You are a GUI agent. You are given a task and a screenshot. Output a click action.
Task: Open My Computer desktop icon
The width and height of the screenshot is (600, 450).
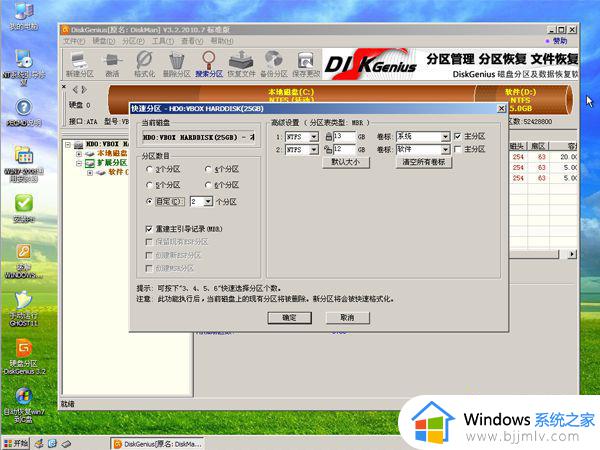click(24, 16)
